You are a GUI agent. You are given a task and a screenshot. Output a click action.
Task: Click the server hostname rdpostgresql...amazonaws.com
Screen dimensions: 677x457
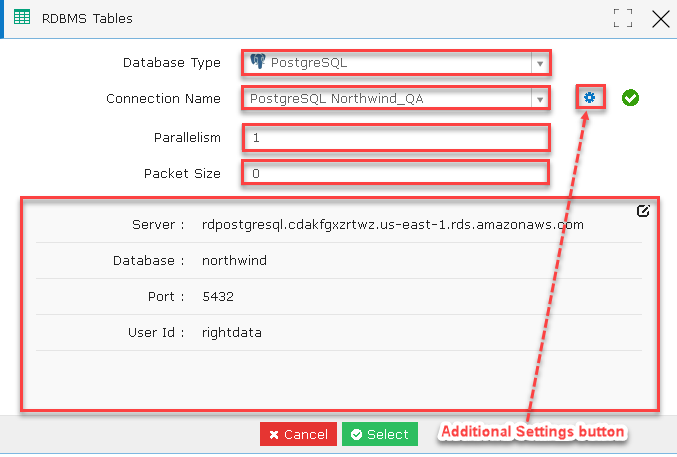[392, 225]
